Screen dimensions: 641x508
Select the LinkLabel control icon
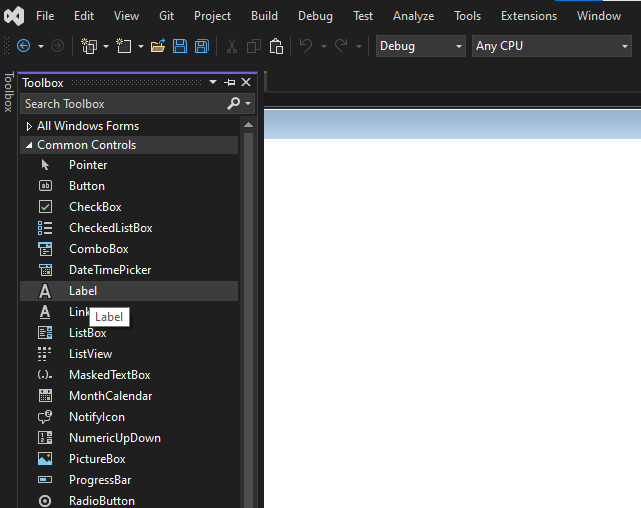45,312
